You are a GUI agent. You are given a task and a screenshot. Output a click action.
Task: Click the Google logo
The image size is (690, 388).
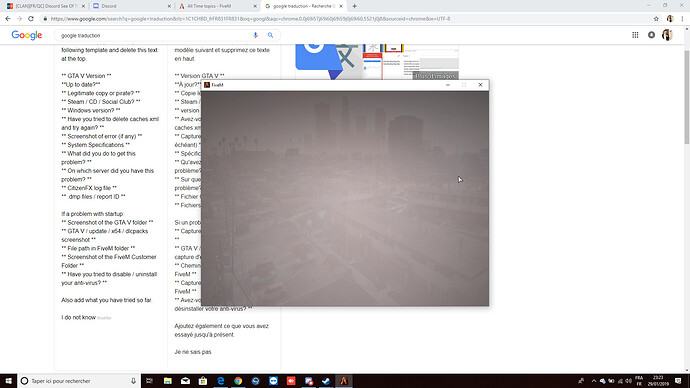coord(27,35)
